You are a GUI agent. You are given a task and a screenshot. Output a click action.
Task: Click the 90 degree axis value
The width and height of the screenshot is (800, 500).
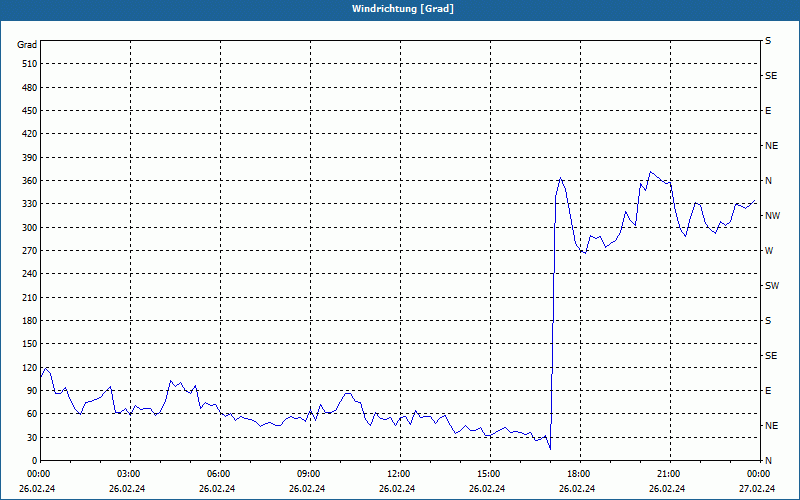[x=32, y=391]
